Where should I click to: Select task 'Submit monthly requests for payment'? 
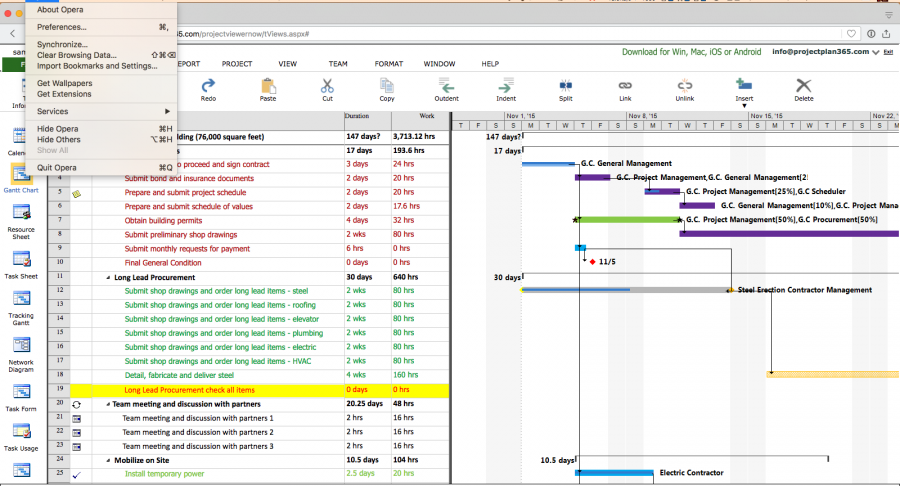[x=187, y=249]
